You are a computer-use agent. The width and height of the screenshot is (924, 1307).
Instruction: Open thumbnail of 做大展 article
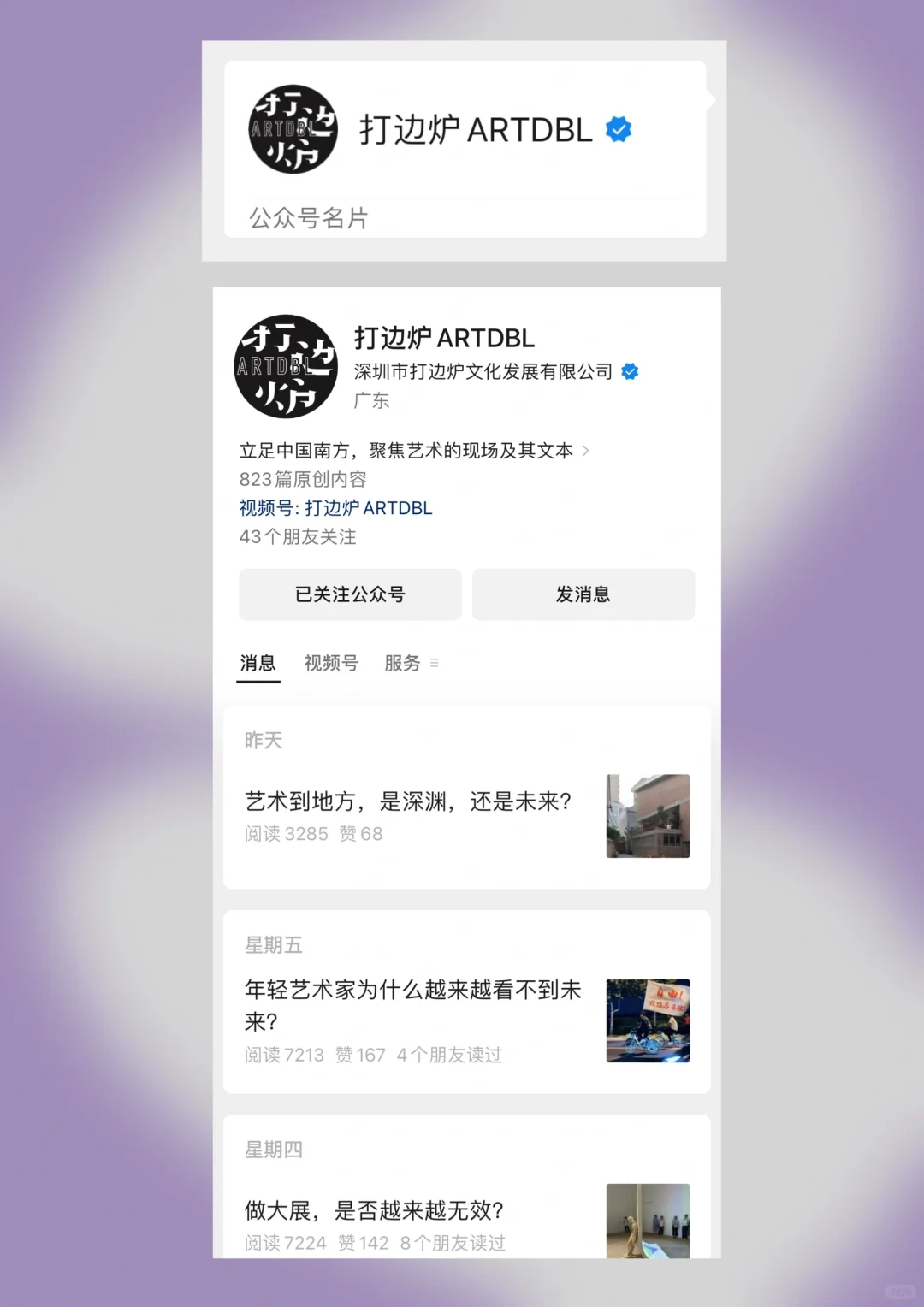pyautogui.click(x=648, y=1221)
